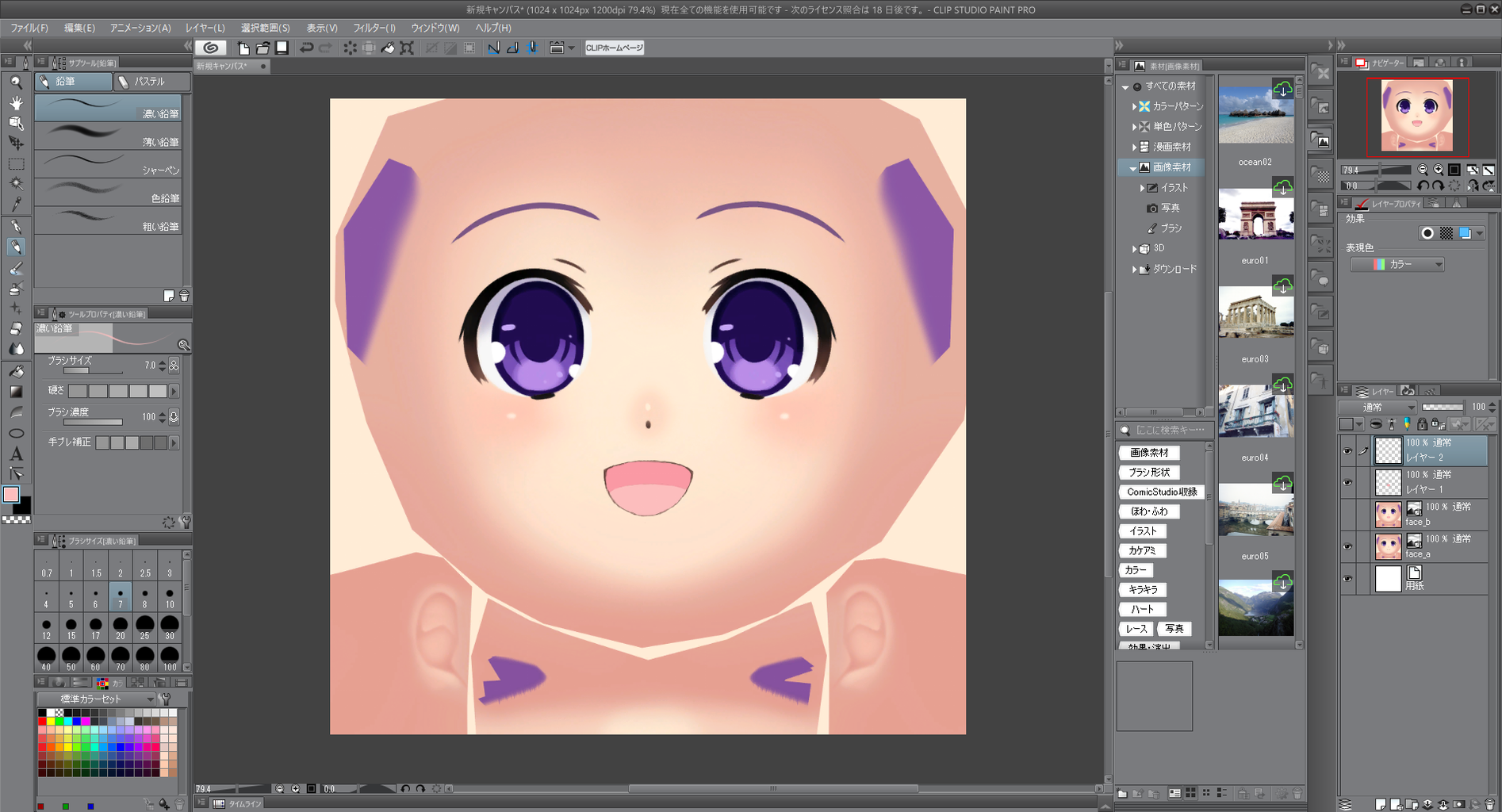
Task: Select the ocean02 material thumbnail
Action: point(1256,116)
